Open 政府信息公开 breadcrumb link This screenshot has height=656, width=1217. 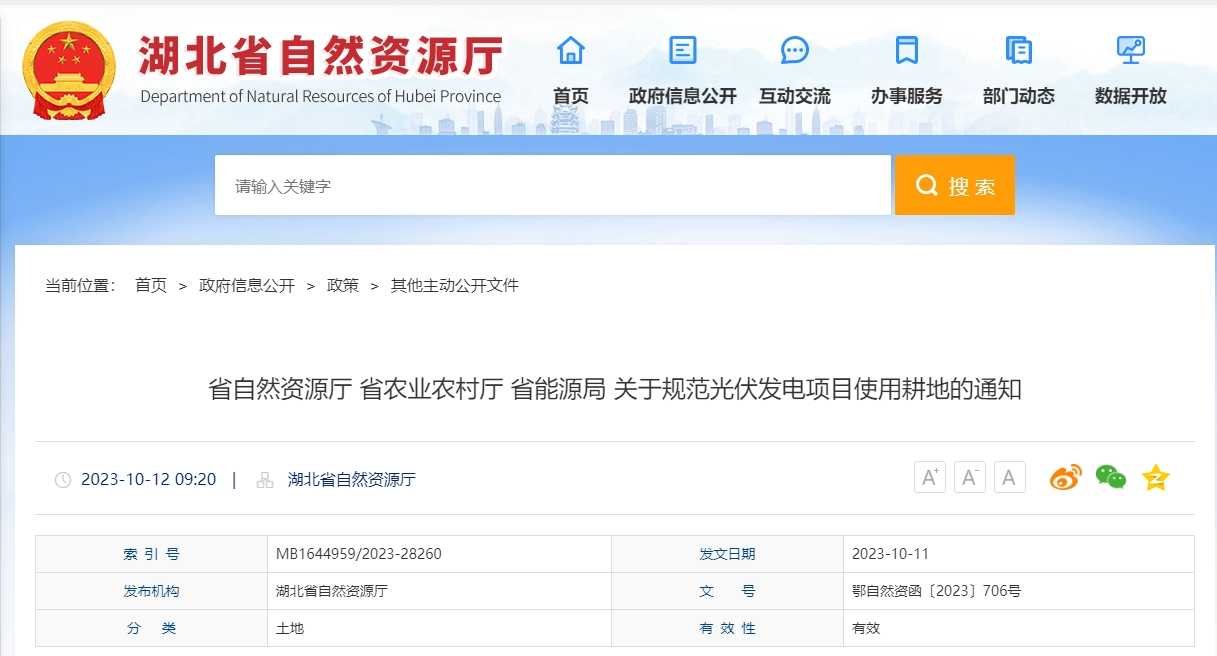247,286
